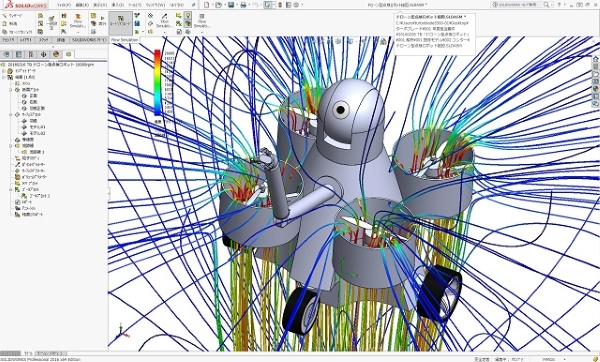This screenshot has height=362, width=600.
Task: Collapse the Cut Plots tree node
Action: (11, 90)
